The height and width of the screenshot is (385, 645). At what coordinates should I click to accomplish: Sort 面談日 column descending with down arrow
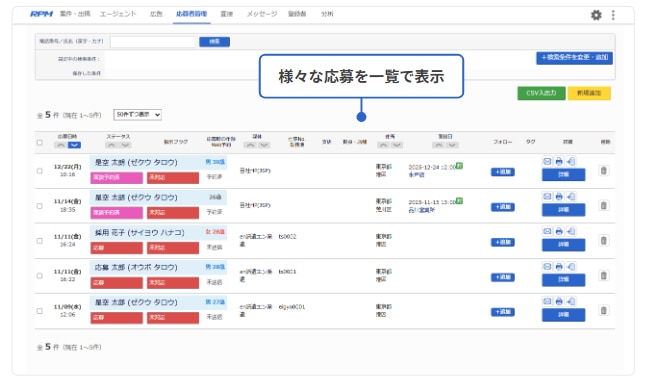pos(452,145)
